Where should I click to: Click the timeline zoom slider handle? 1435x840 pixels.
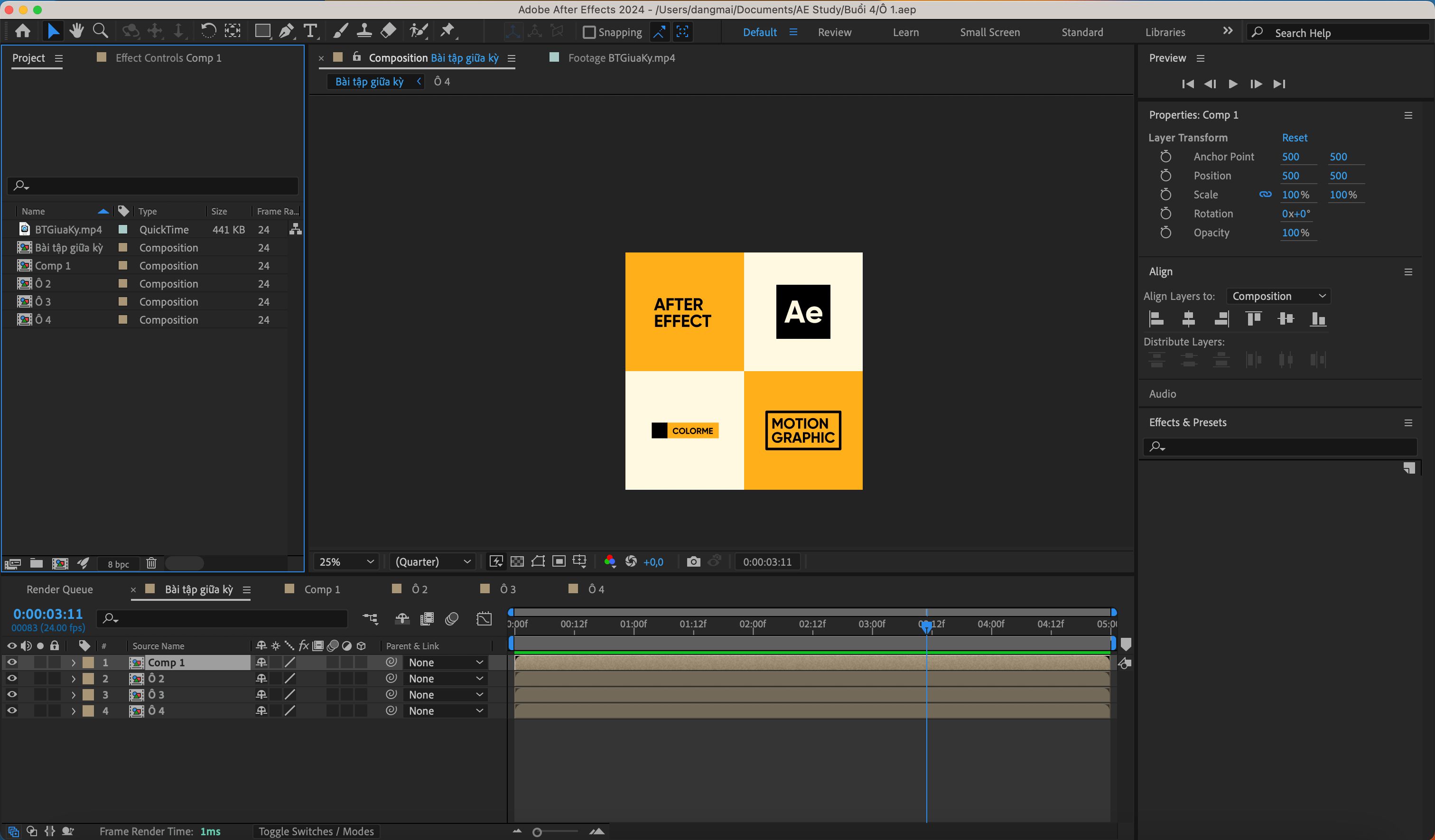click(x=536, y=832)
